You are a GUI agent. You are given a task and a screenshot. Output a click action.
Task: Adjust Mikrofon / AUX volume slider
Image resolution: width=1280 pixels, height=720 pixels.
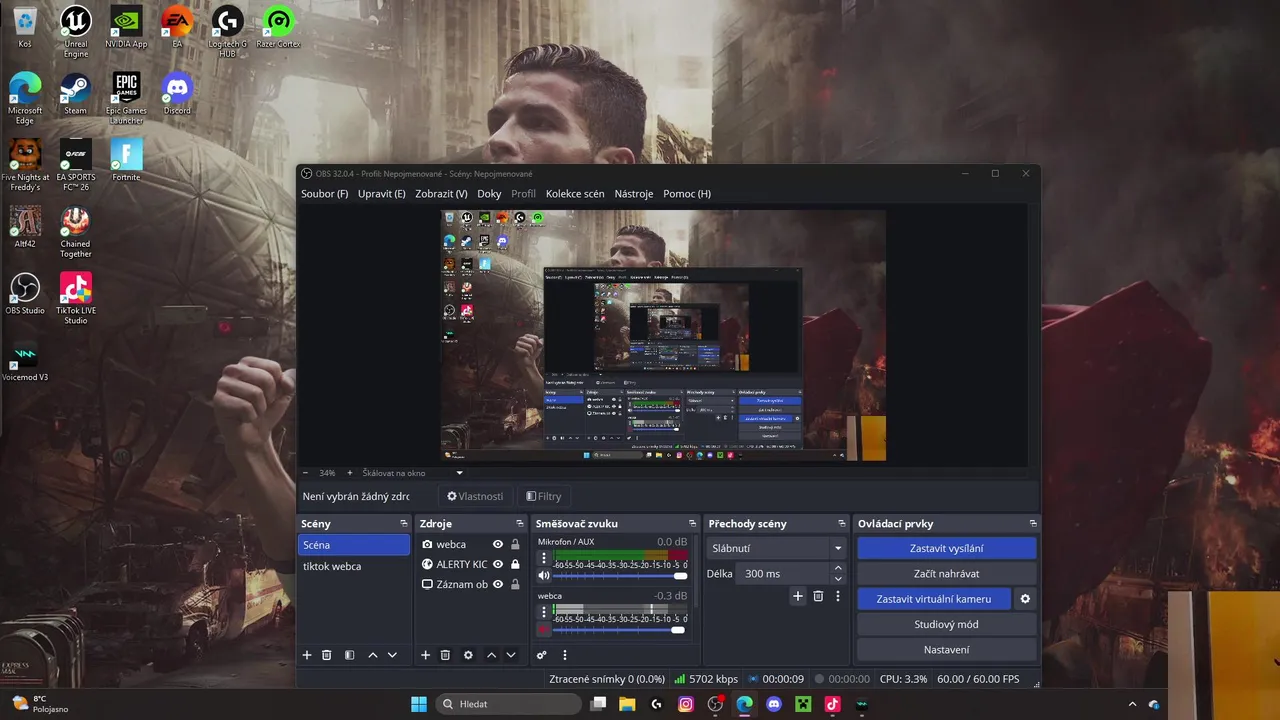point(620,576)
